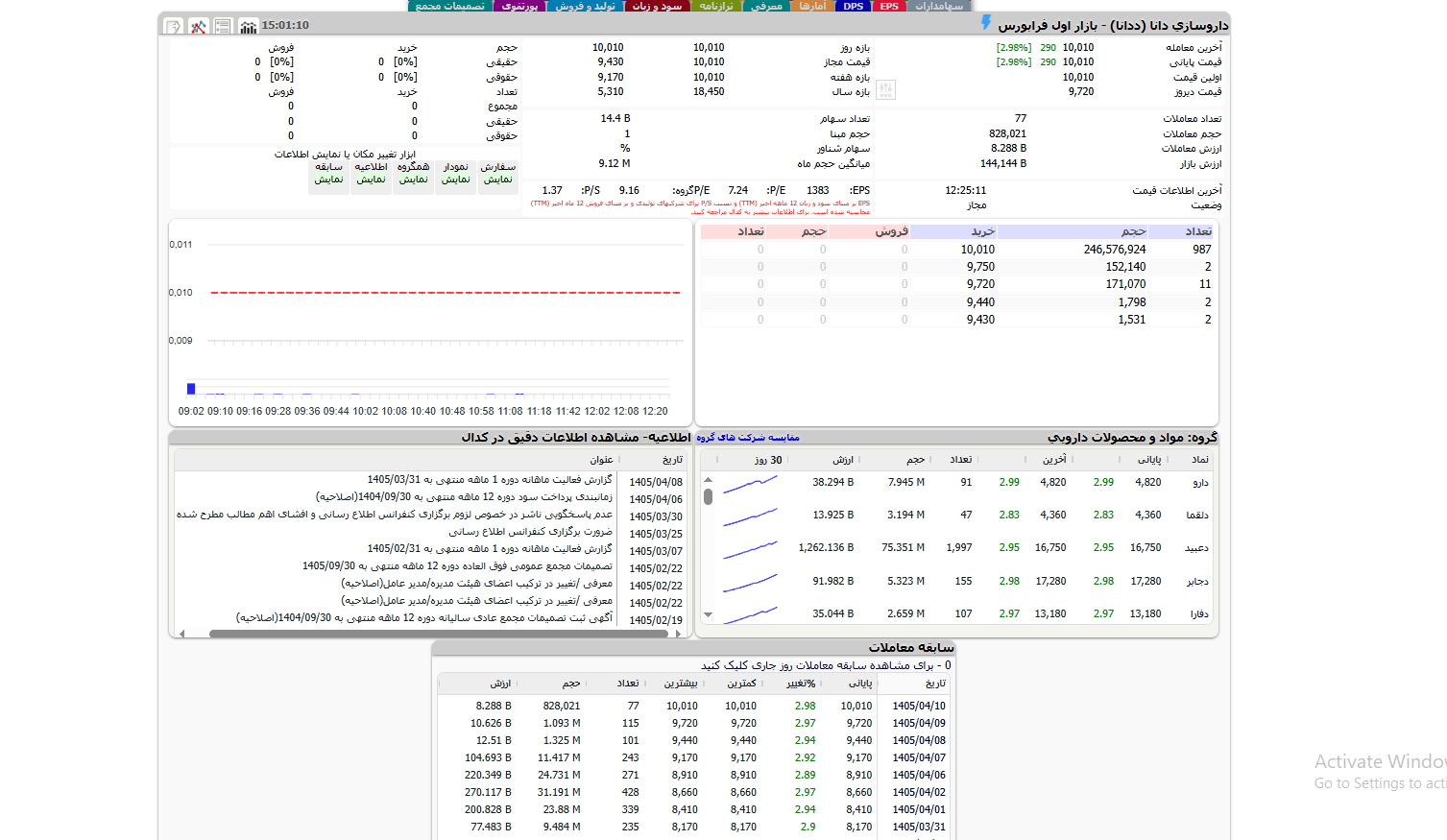1447x840 pixels.
Task: Click the down arrow in the group list
Action: [x=708, y=615]
